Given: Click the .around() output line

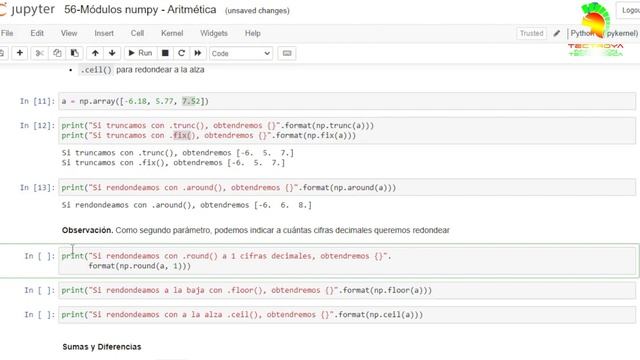Looking at the screenshot, I should click(187, 205).
